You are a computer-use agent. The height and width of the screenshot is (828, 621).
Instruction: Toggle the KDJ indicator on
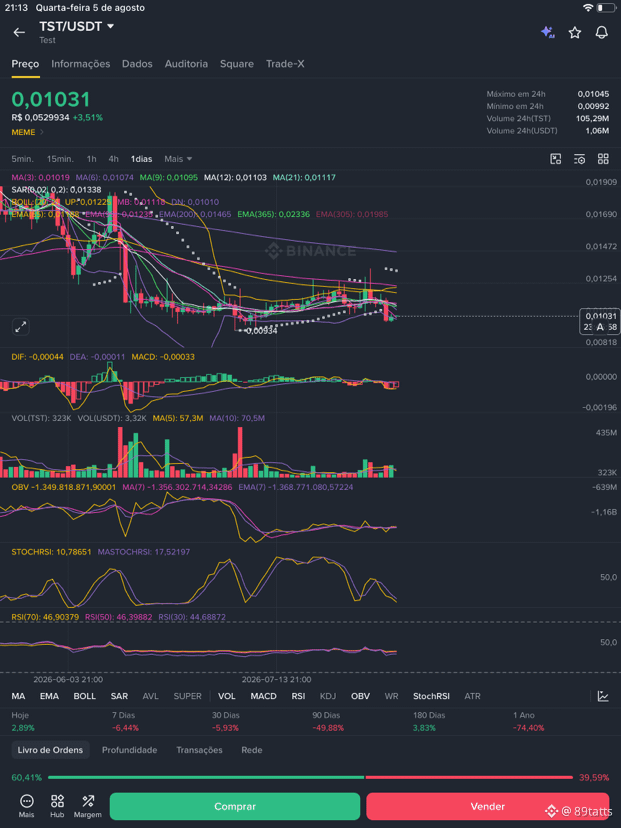pyautogui.click(x=327, y=696)
